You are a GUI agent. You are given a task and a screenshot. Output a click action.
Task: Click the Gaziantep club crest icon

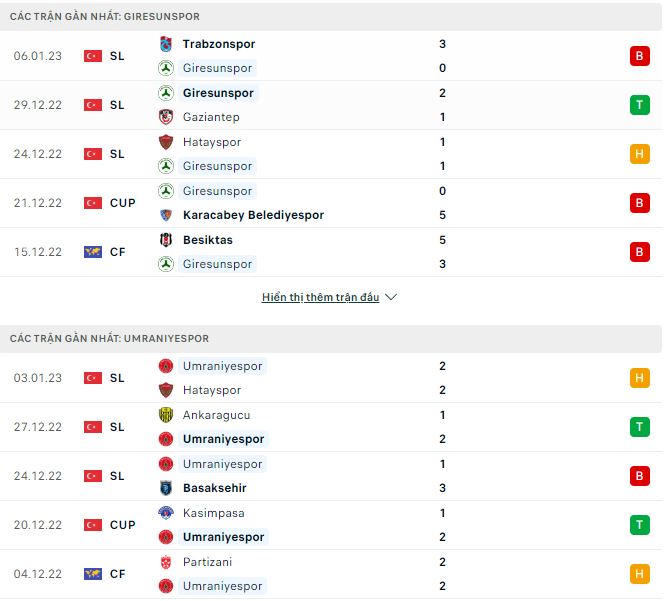click(166, 117)
